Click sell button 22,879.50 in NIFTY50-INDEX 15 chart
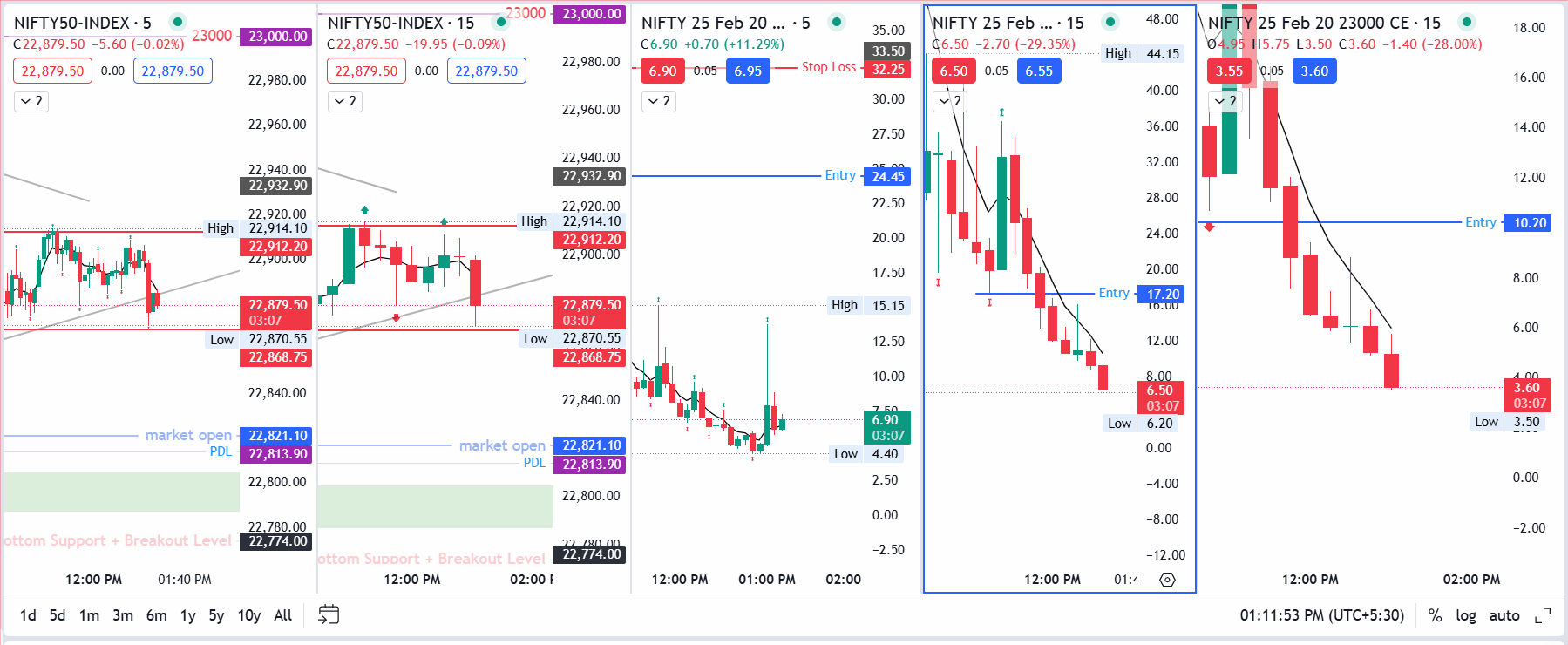This screenshot has width=1568, height=645. [x=366, y=71]
